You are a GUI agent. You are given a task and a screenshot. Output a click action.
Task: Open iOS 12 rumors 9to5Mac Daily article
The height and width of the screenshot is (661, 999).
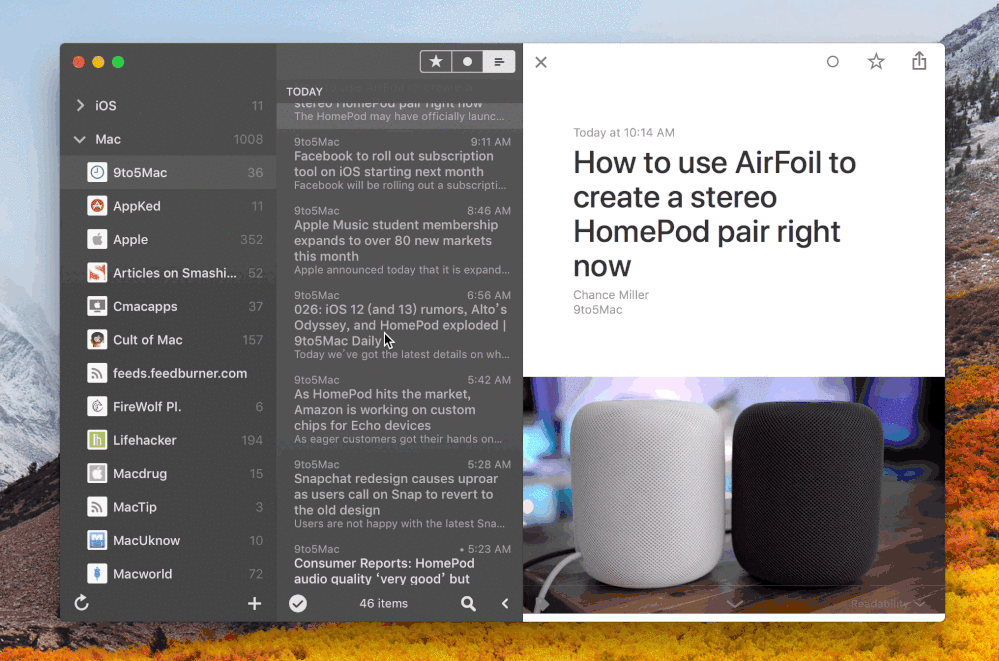coord(400,325)
